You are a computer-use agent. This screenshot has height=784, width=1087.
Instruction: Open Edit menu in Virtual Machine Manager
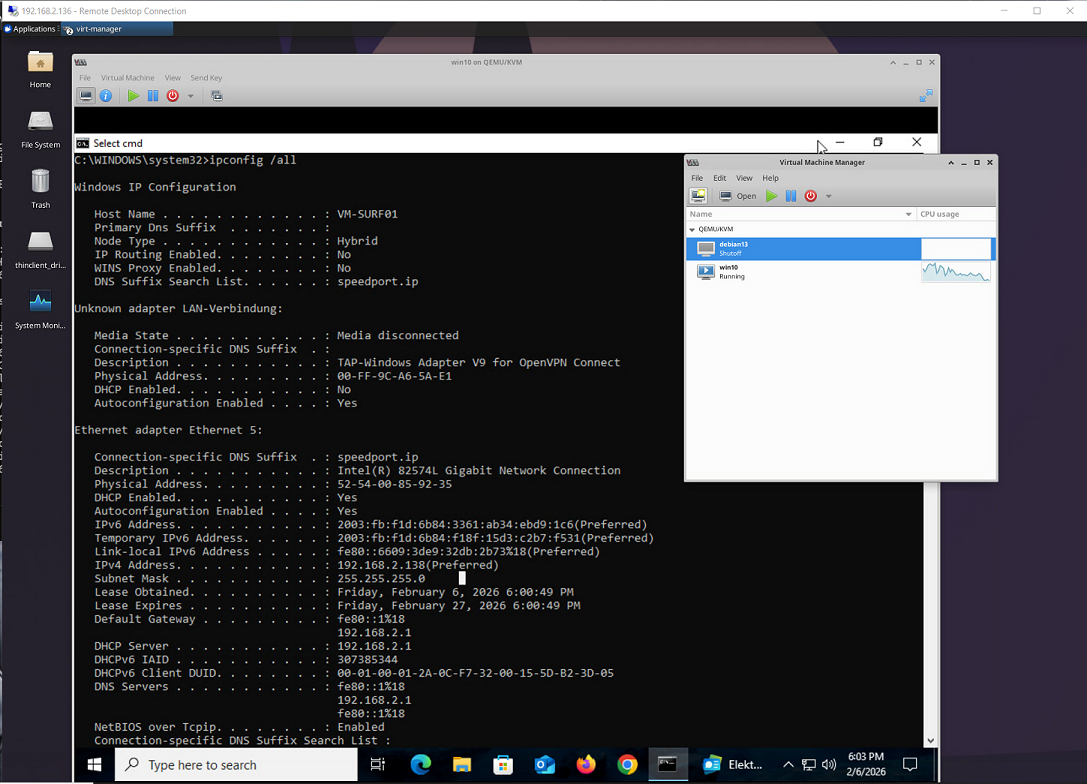719,178
